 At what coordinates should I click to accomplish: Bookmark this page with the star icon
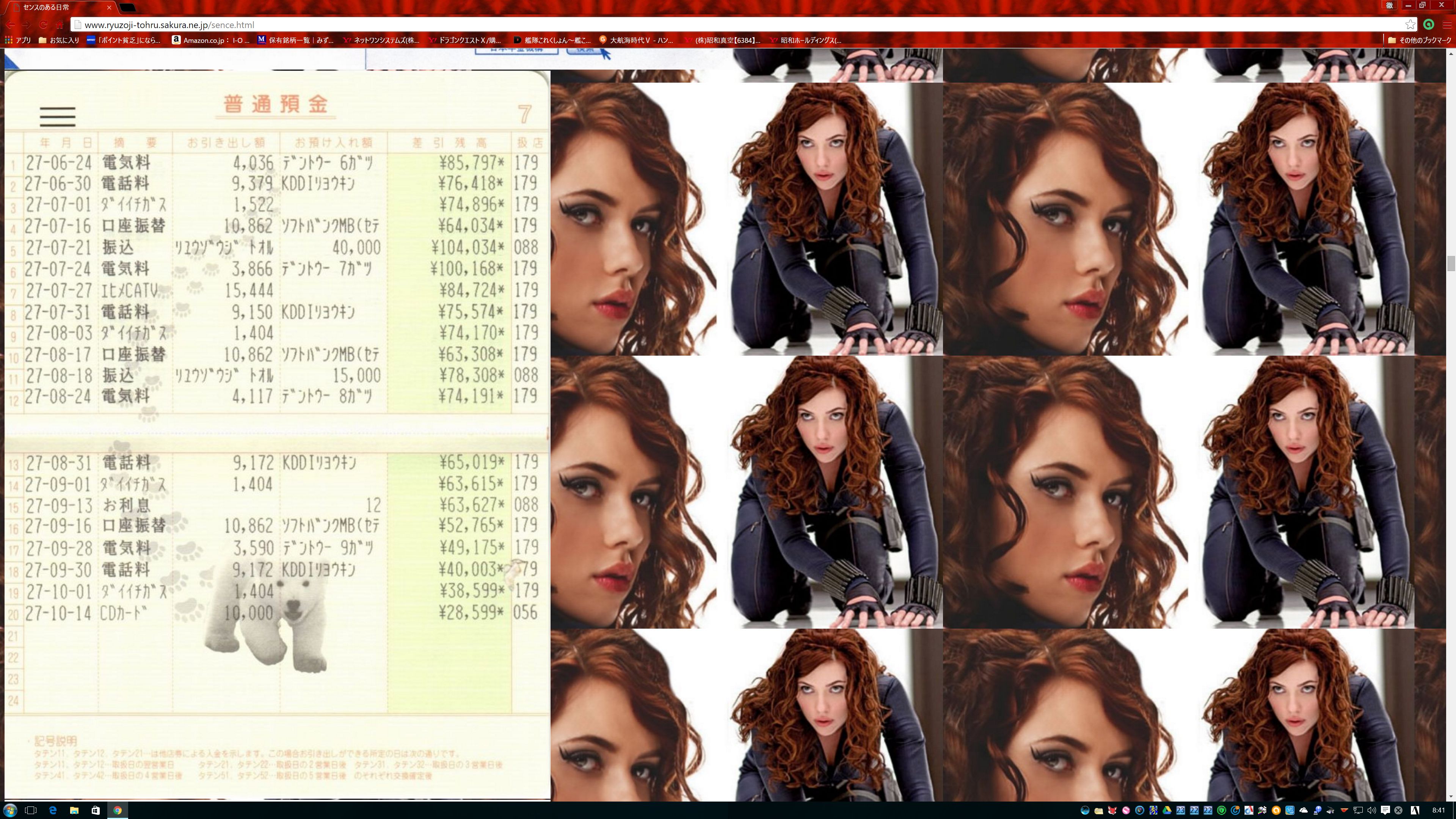point(1410,24)
